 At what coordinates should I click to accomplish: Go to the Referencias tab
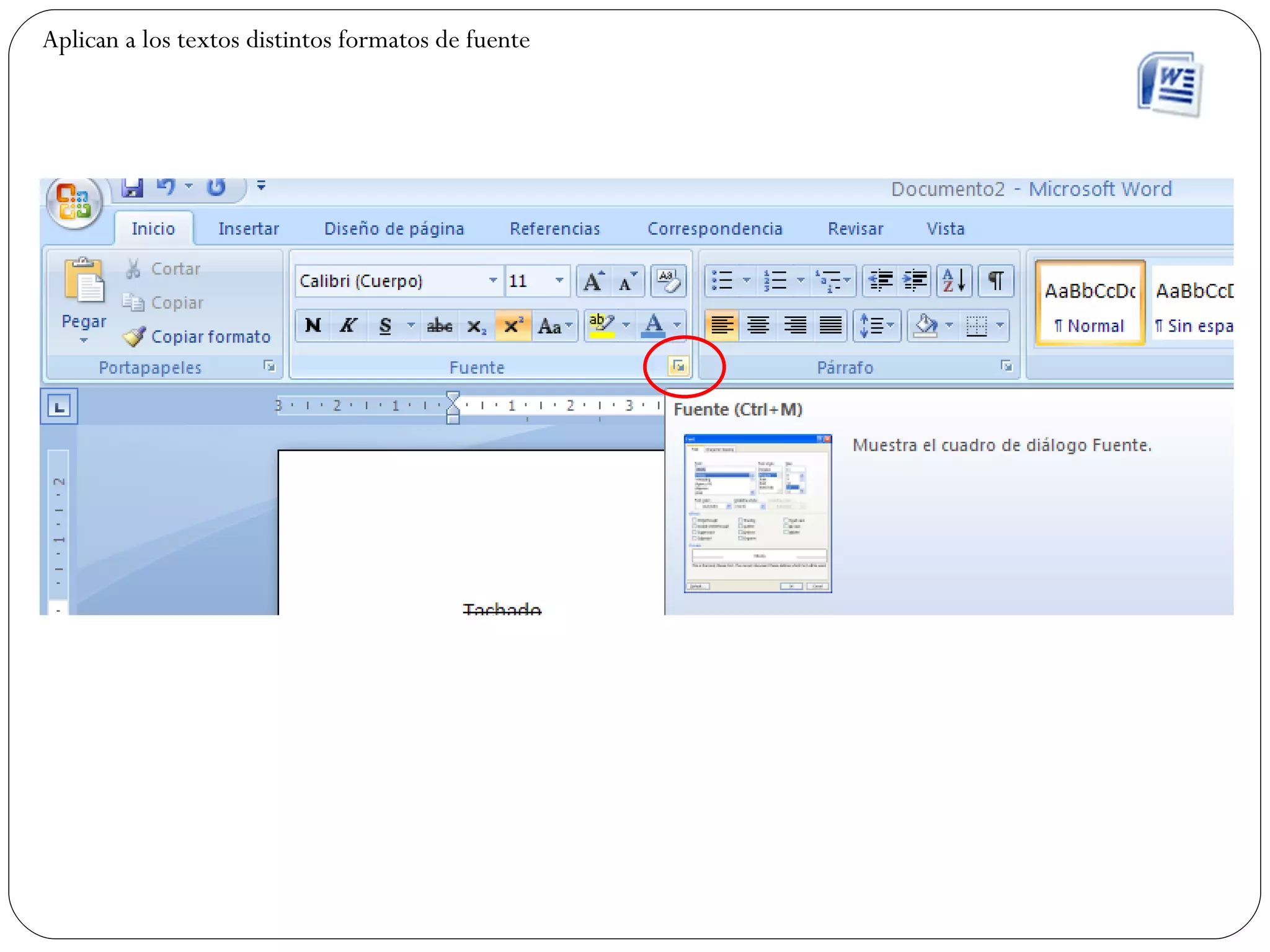click(x=555, y=229)
